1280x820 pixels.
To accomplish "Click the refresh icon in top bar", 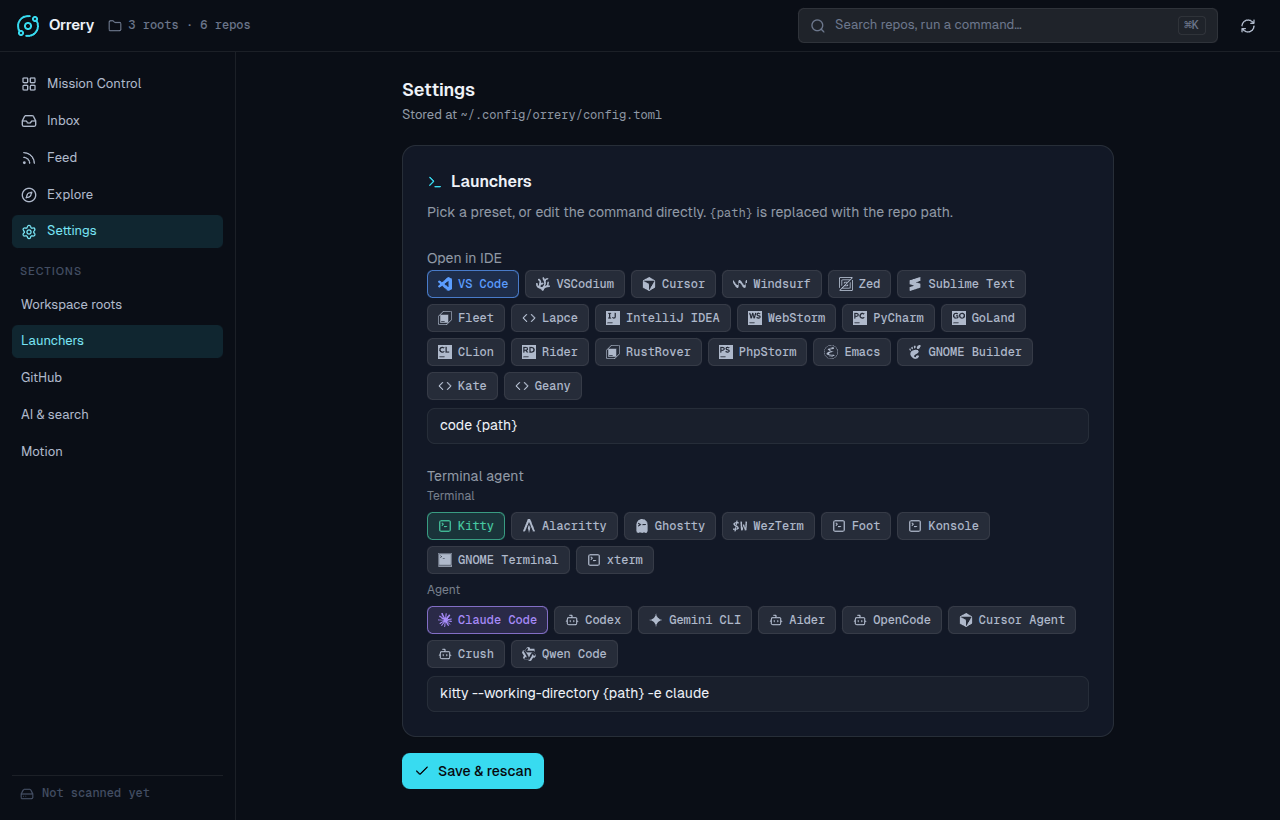I will (1248, 26).
